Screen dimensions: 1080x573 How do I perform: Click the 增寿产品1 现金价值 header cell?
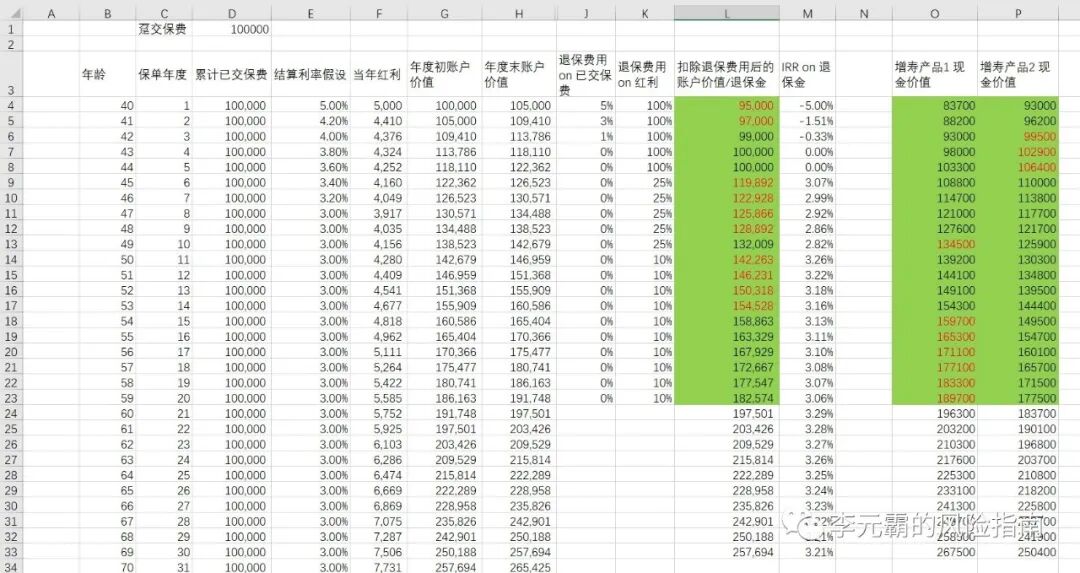click(935, 74)
